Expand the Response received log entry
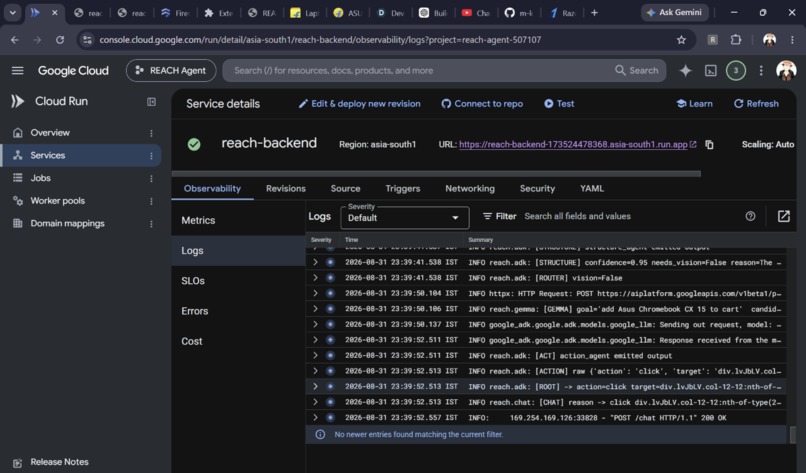The width and height of the screenshot is (806, 473). click(x=315, y=340)
